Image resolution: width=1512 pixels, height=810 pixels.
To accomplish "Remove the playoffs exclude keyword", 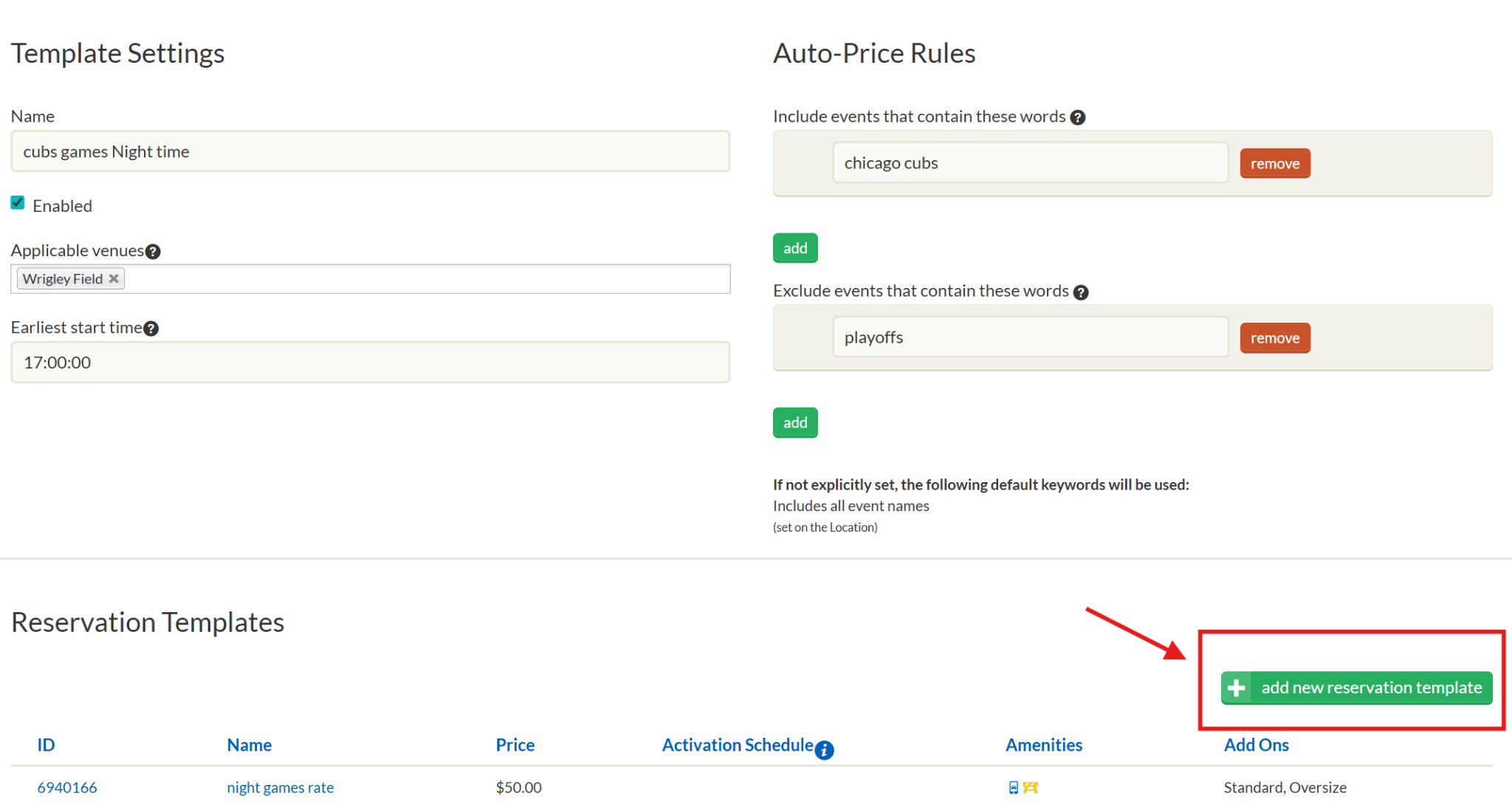I will 1274,338.
